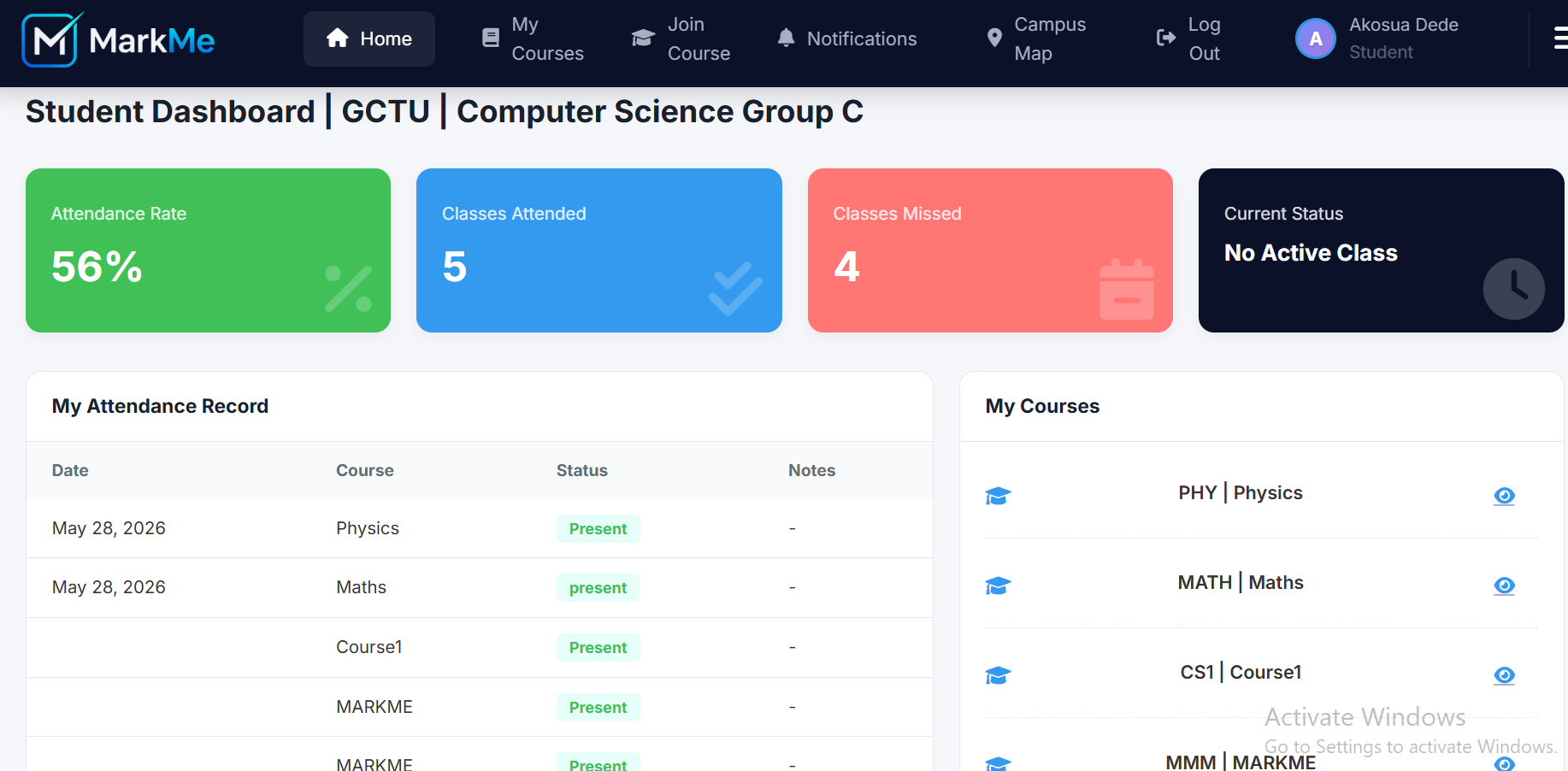The width and height of the screenshot is (1568, 771).
Task: Click the graduation cap icon beside Join Course
Action: pos(643,38)
